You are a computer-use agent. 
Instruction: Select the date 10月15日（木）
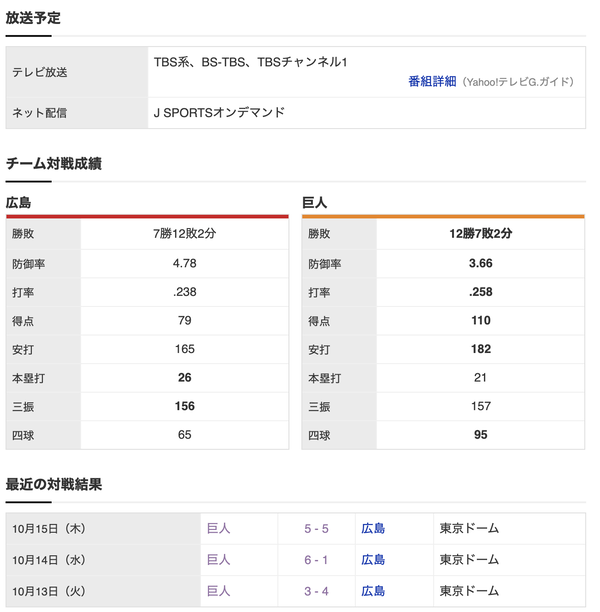coord(49,528)
